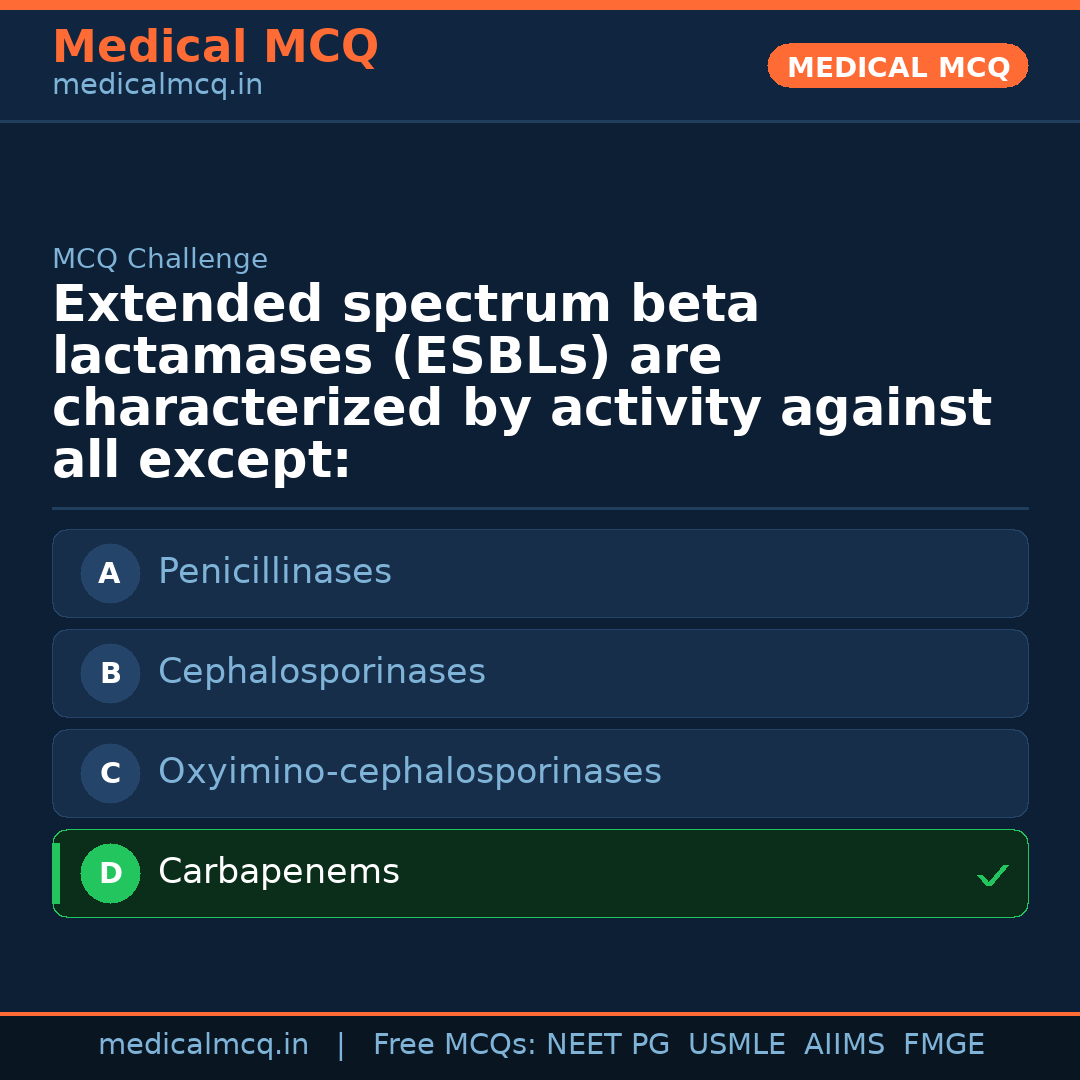The image size is (1080, 1080).
Task: Open the Medical MCQ header title
Action: [x=215, y=47]
